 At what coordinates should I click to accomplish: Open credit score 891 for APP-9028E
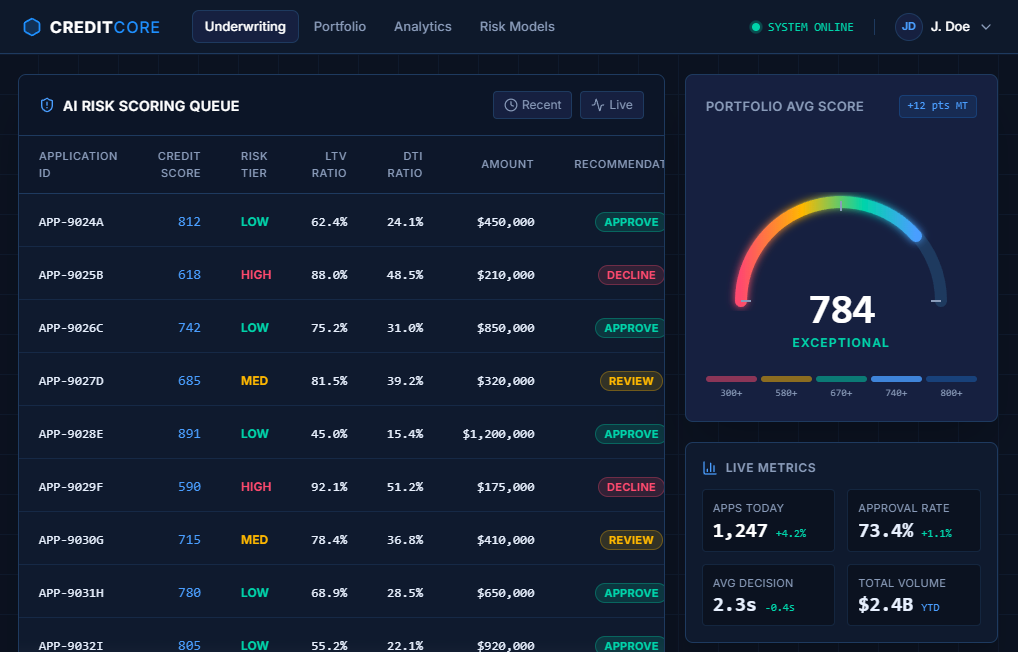(189, 433)
